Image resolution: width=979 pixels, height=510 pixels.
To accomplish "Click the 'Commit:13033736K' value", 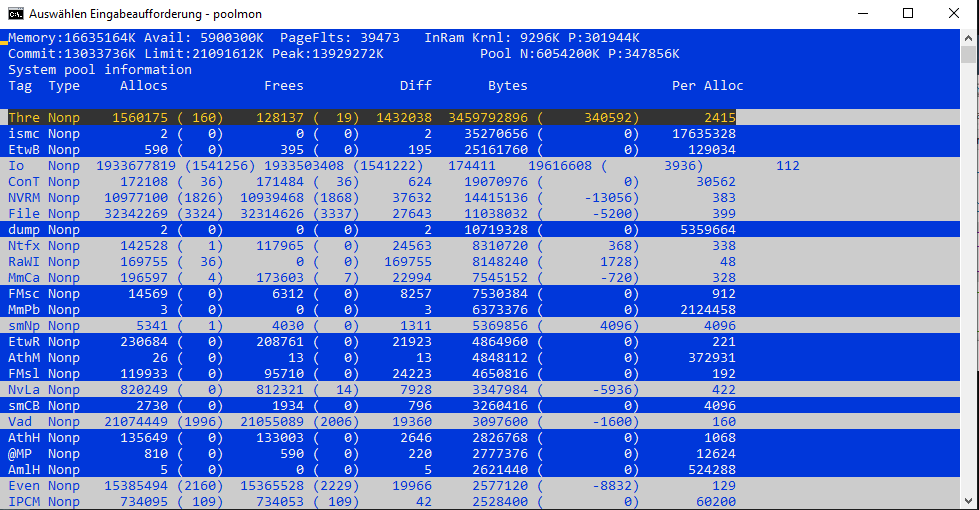I will (72, 54).
